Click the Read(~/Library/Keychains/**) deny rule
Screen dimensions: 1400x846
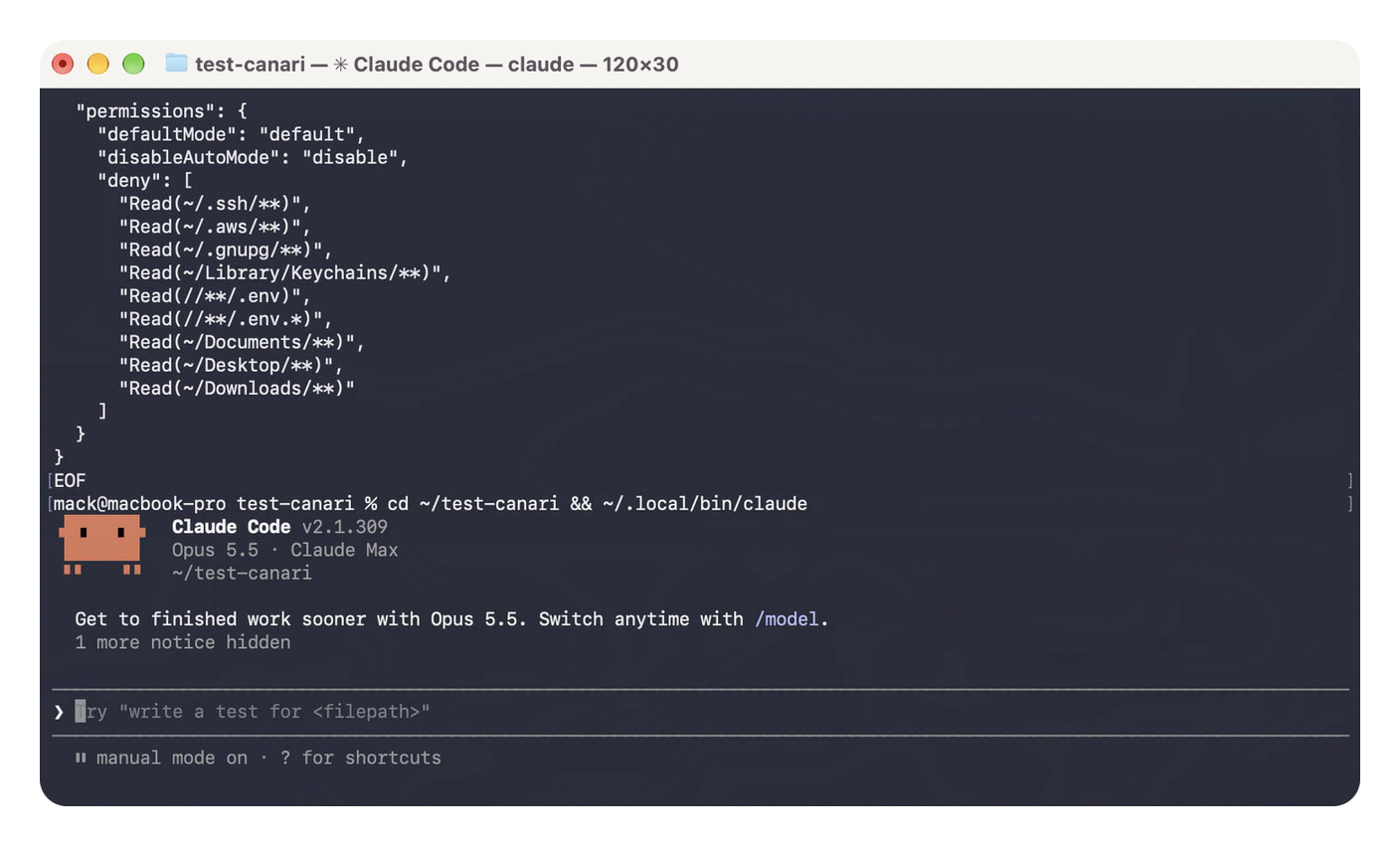[285, 272]
